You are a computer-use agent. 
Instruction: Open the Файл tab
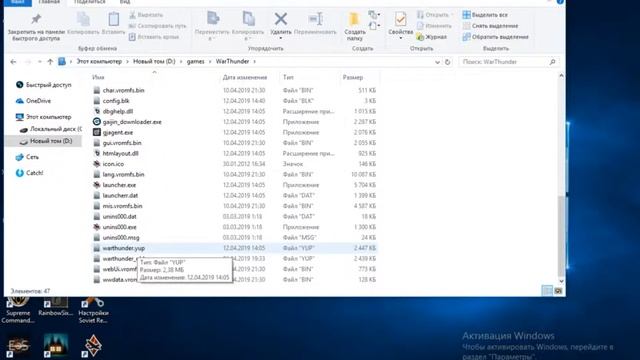(18, 2)
